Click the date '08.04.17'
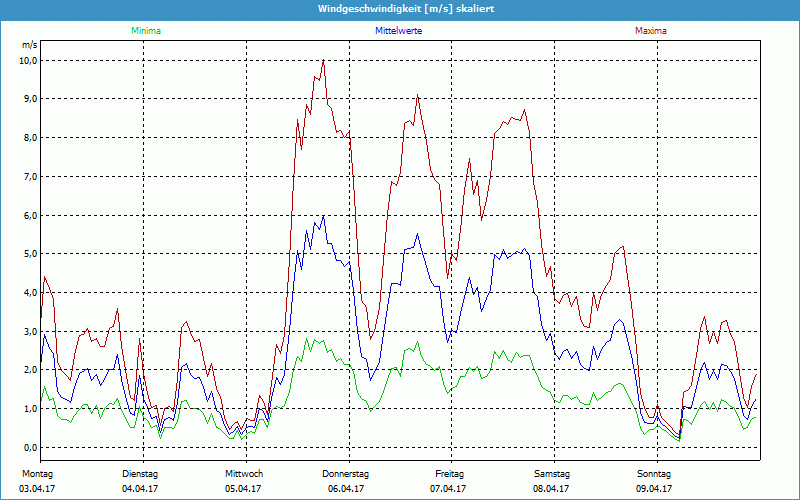800x500 pixels. pos(551,489)
